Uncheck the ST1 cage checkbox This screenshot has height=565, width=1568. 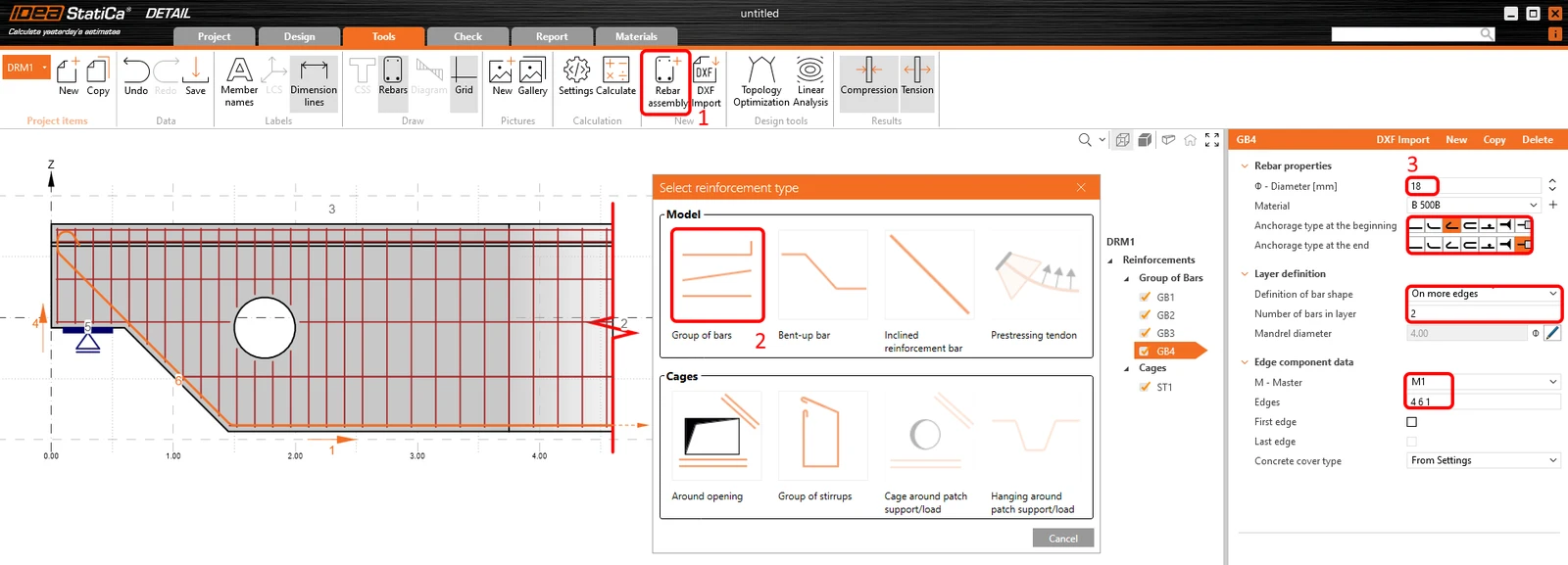coord(1145,387)
